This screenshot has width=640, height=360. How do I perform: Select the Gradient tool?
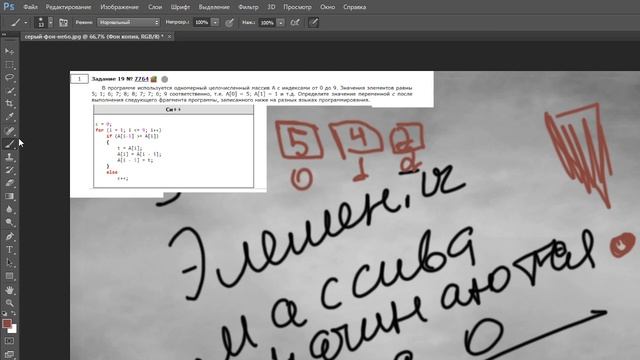pyautogui.click(x=9, y=196)
